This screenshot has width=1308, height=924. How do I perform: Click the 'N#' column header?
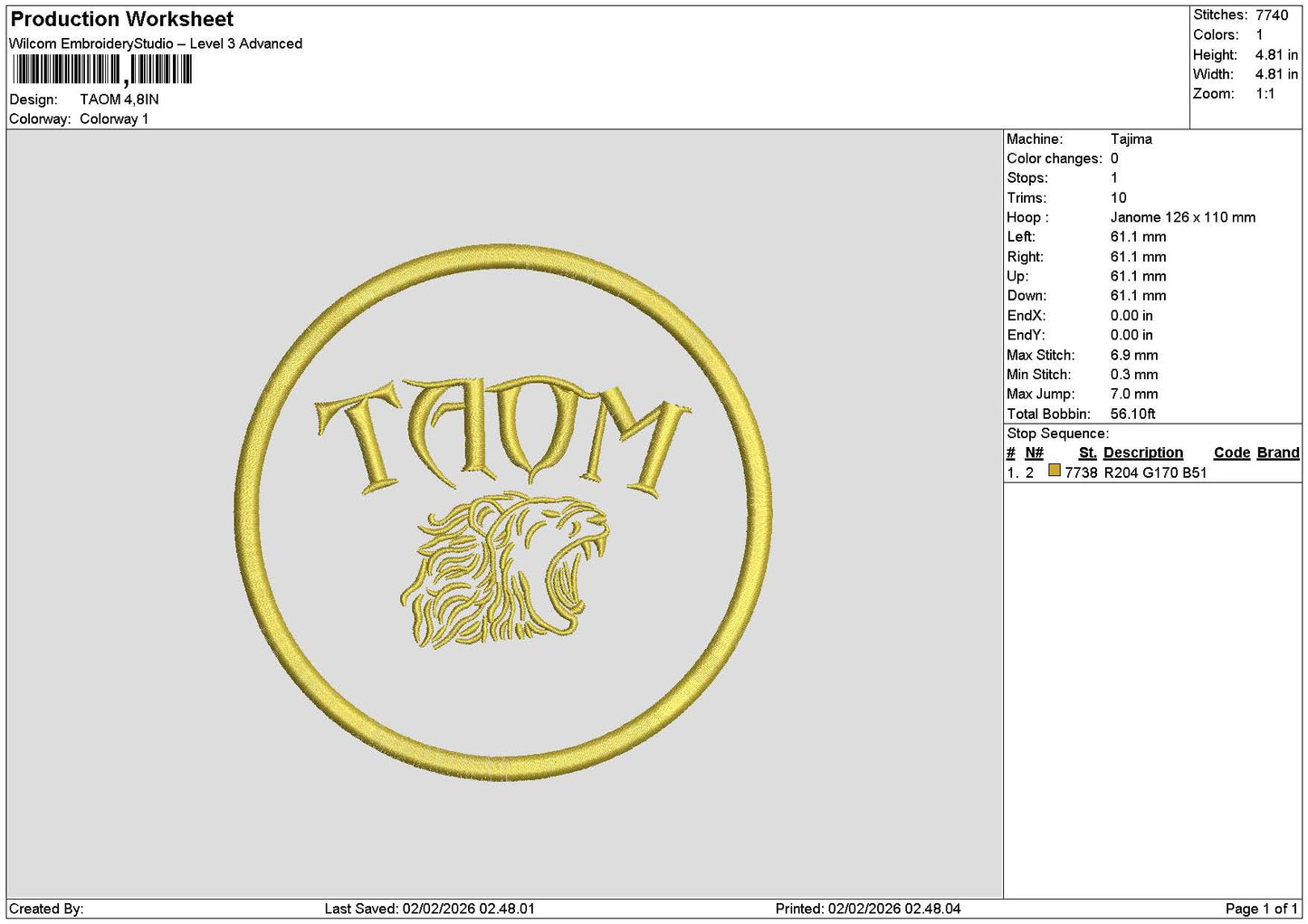tap(1034, 452)
